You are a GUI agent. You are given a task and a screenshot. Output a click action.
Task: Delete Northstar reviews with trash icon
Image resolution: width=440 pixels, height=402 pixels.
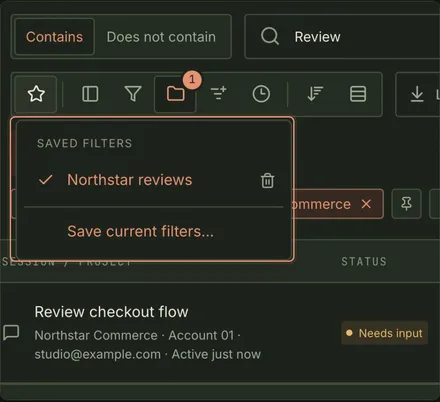tap(267, 180)
